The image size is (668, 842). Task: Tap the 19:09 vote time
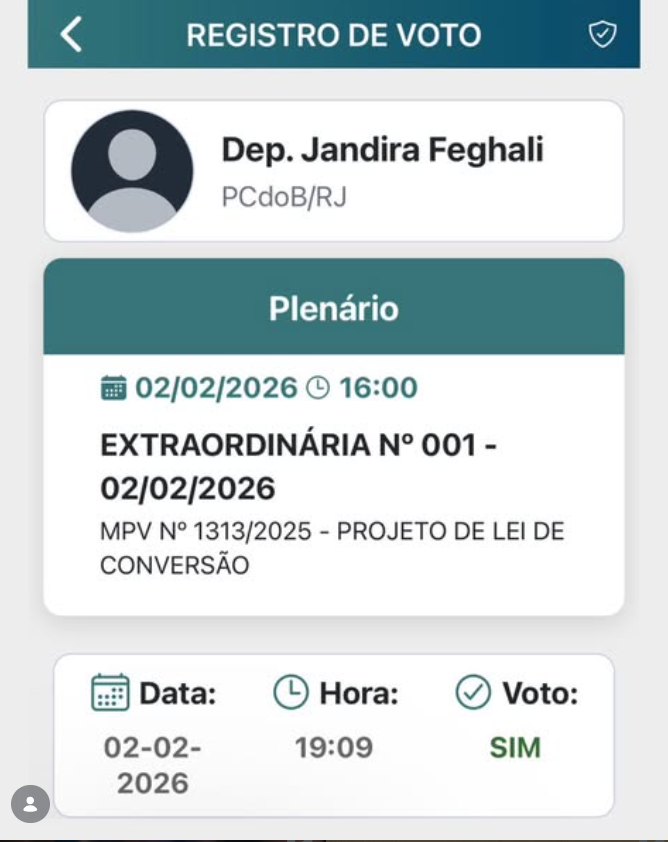[333, 747]
